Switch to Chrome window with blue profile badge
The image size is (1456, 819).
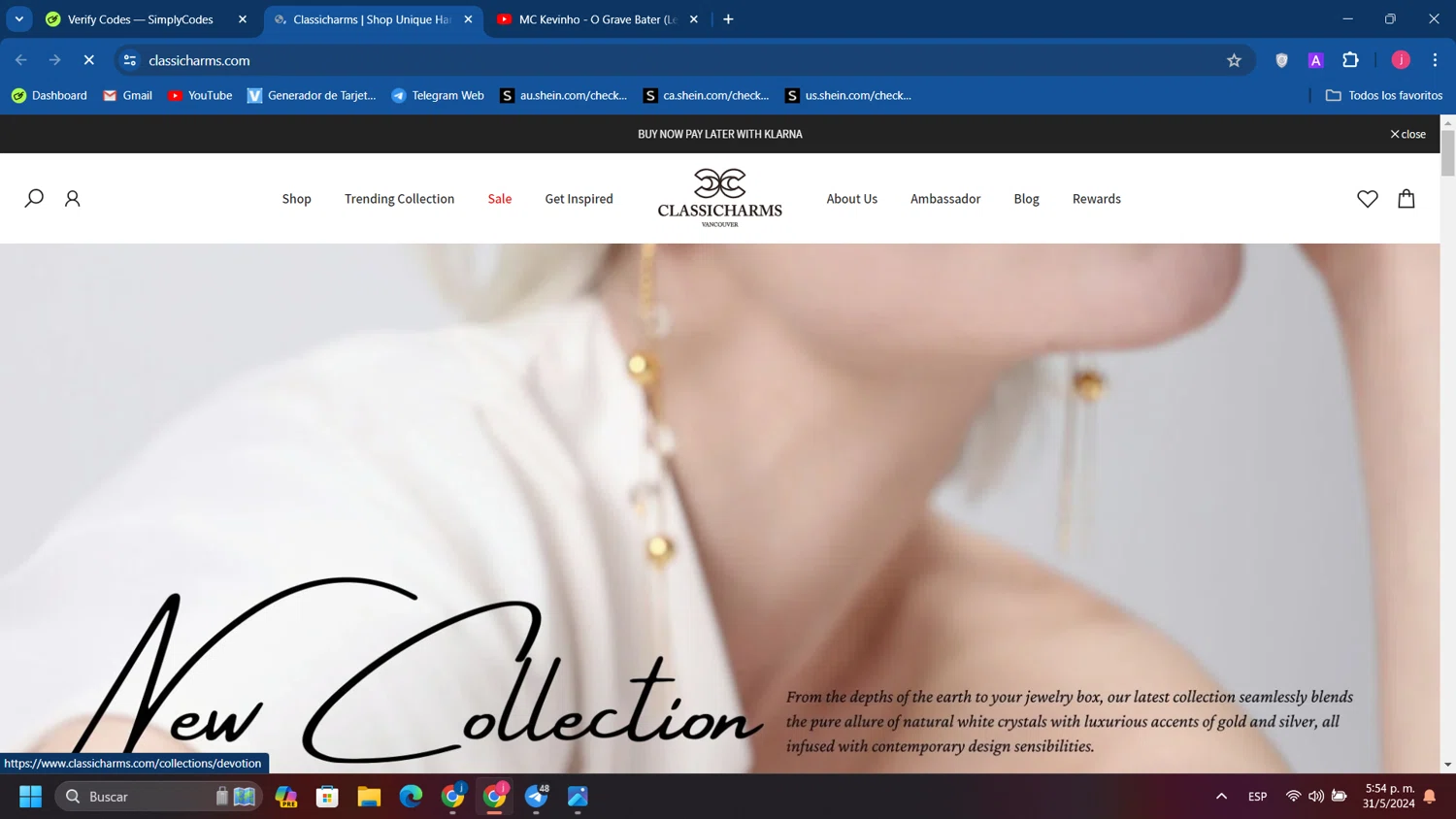pyautogui.click(x=452, y=797)
